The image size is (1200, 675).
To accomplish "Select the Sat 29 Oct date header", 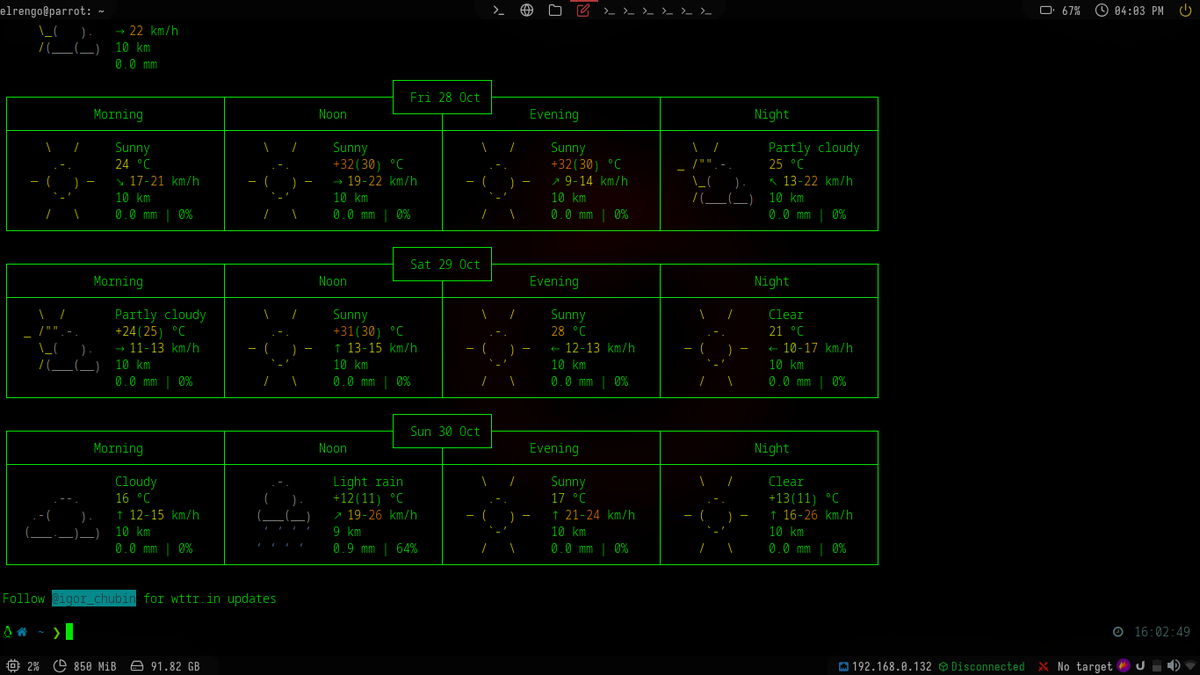I will pyautogui.click(x=445, y=264).
